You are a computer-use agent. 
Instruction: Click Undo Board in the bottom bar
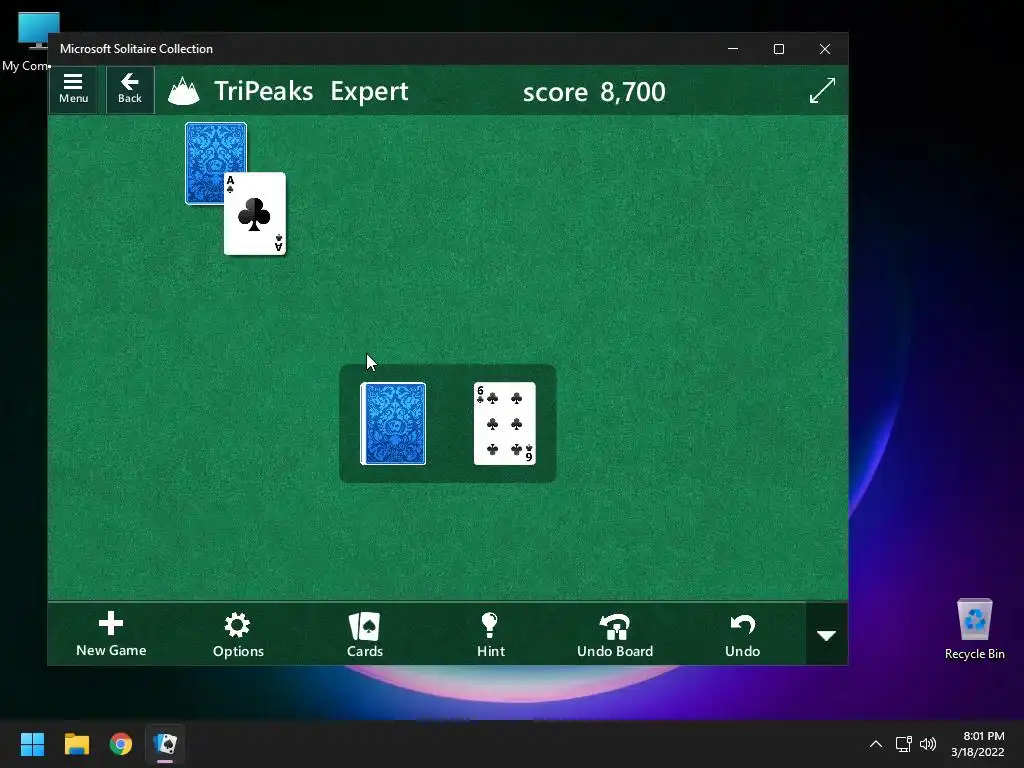(x=615, y=633)
